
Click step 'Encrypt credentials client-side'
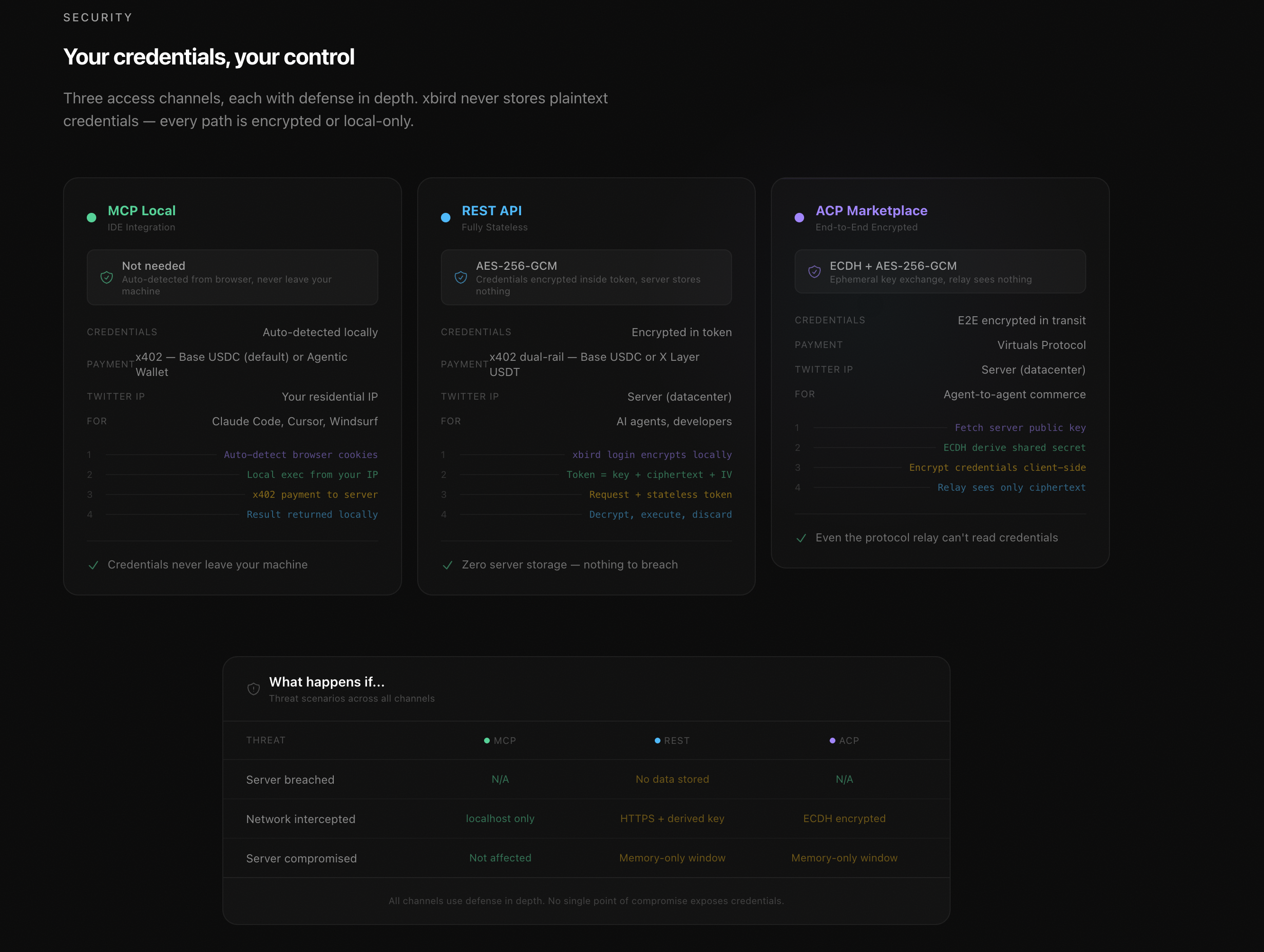point(997,468)
